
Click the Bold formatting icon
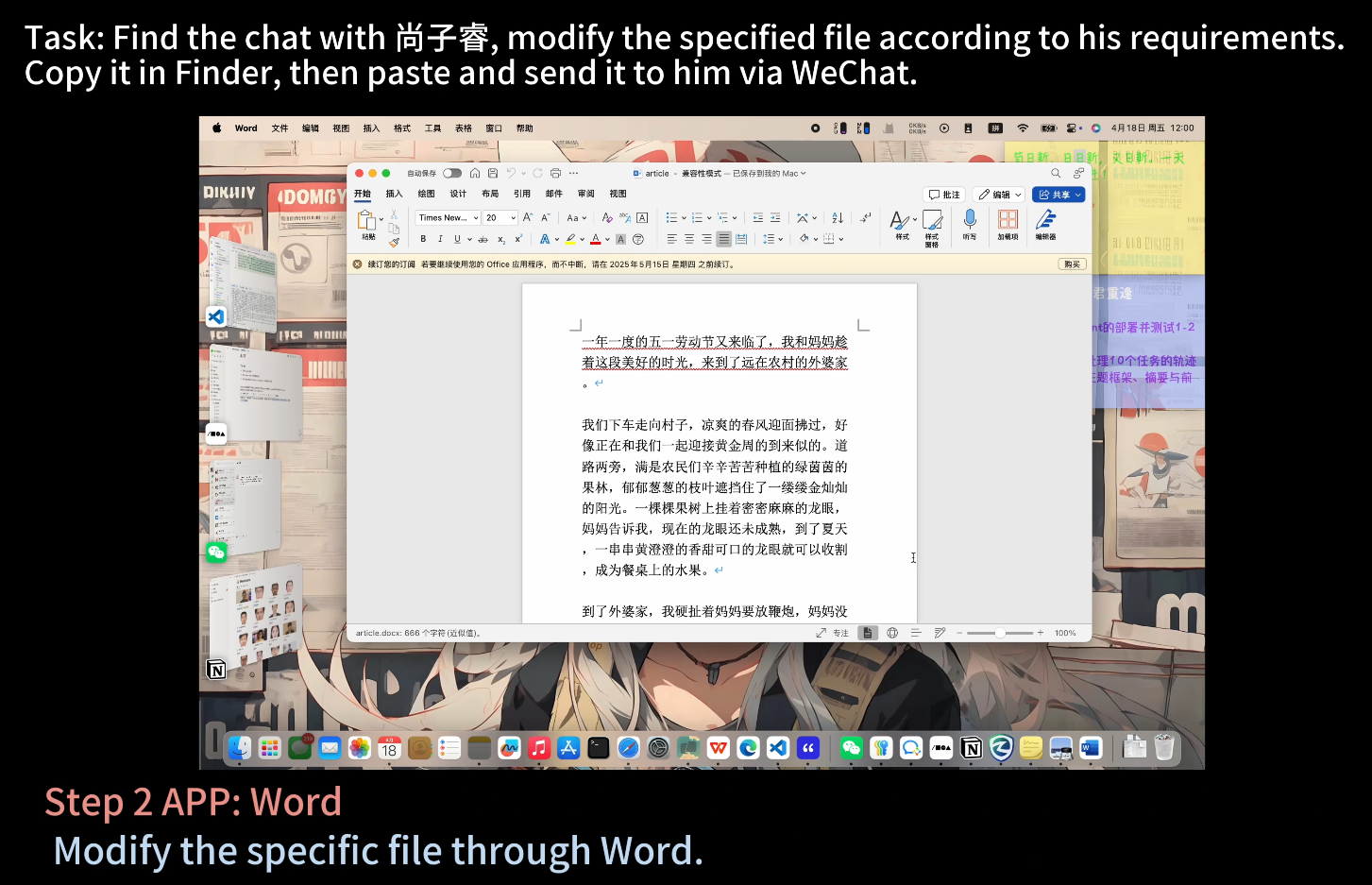pos(423,240)
